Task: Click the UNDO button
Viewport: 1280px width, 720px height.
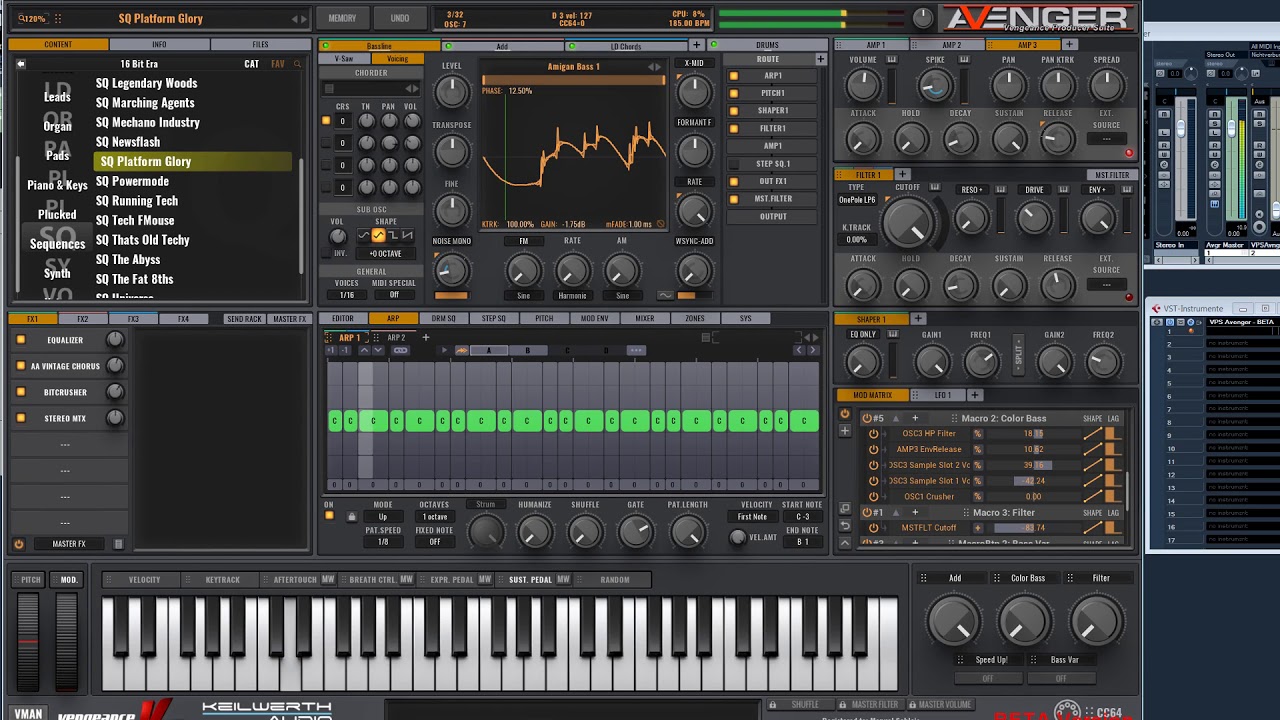Action: point(399,18)
